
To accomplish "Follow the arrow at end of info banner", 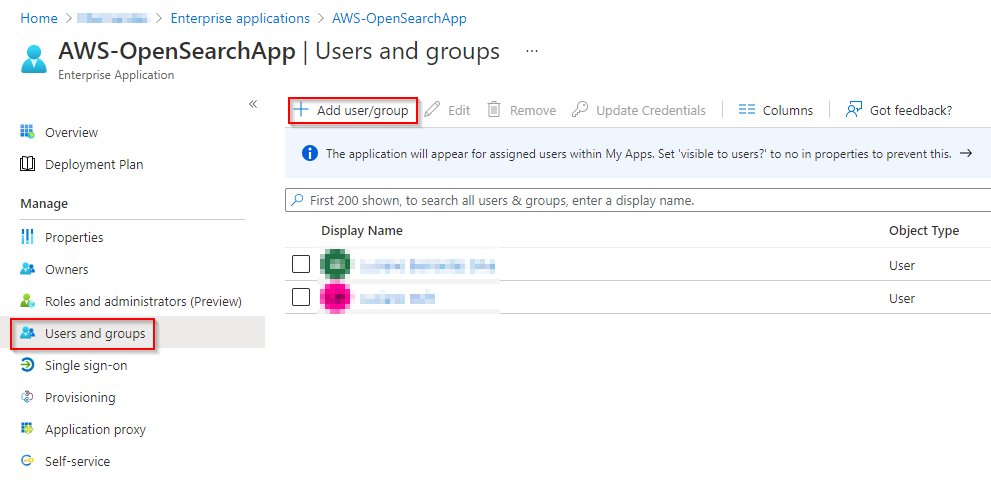I will click(965, 153).
